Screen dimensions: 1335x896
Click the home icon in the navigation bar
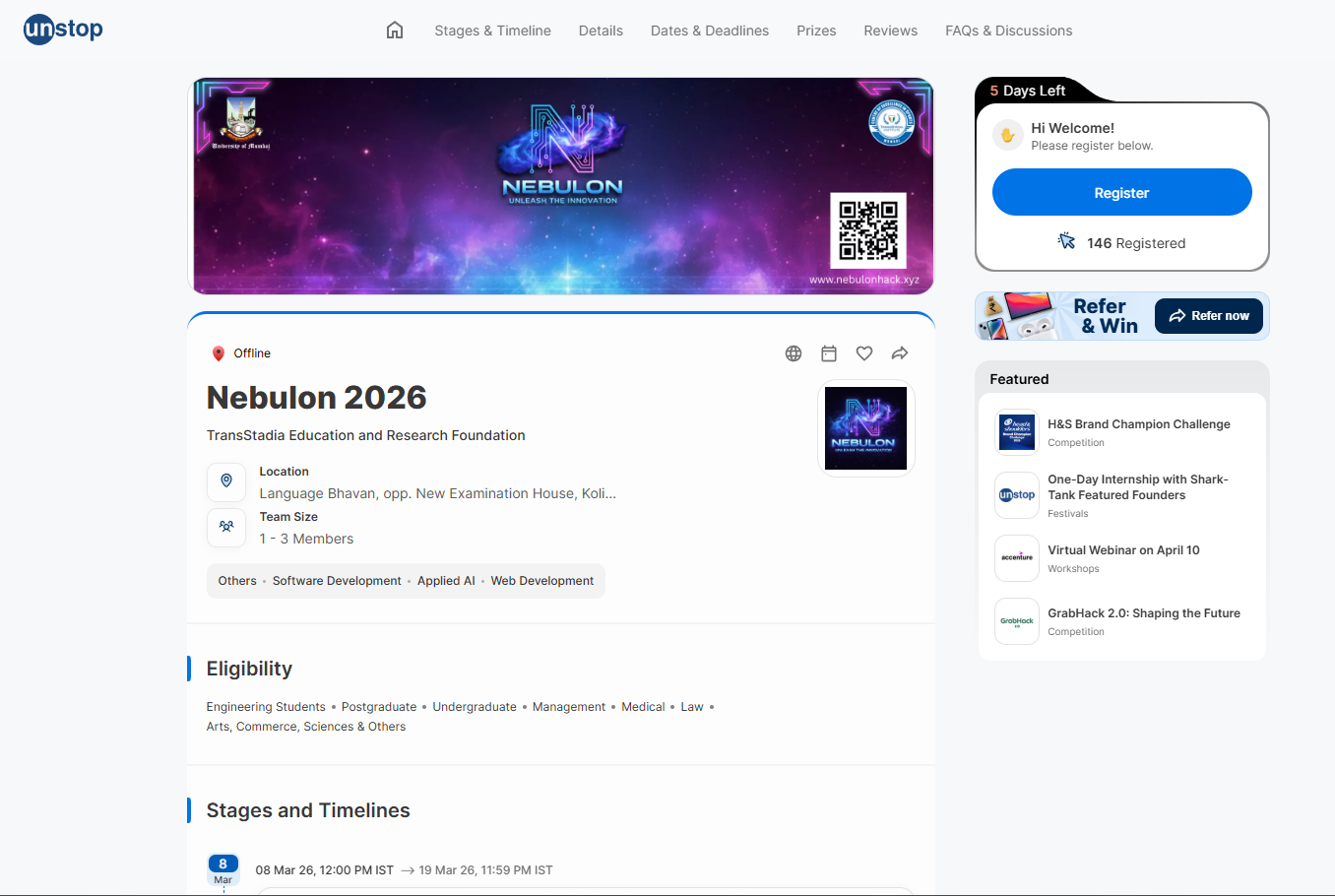[395, 30]
